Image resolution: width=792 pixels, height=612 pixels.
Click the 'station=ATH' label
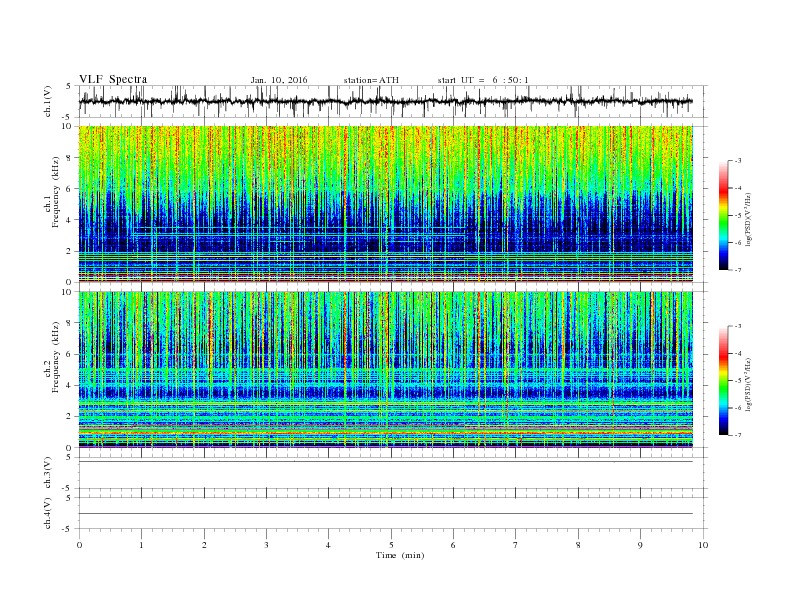pyautogui.click(x=371, y=80)
